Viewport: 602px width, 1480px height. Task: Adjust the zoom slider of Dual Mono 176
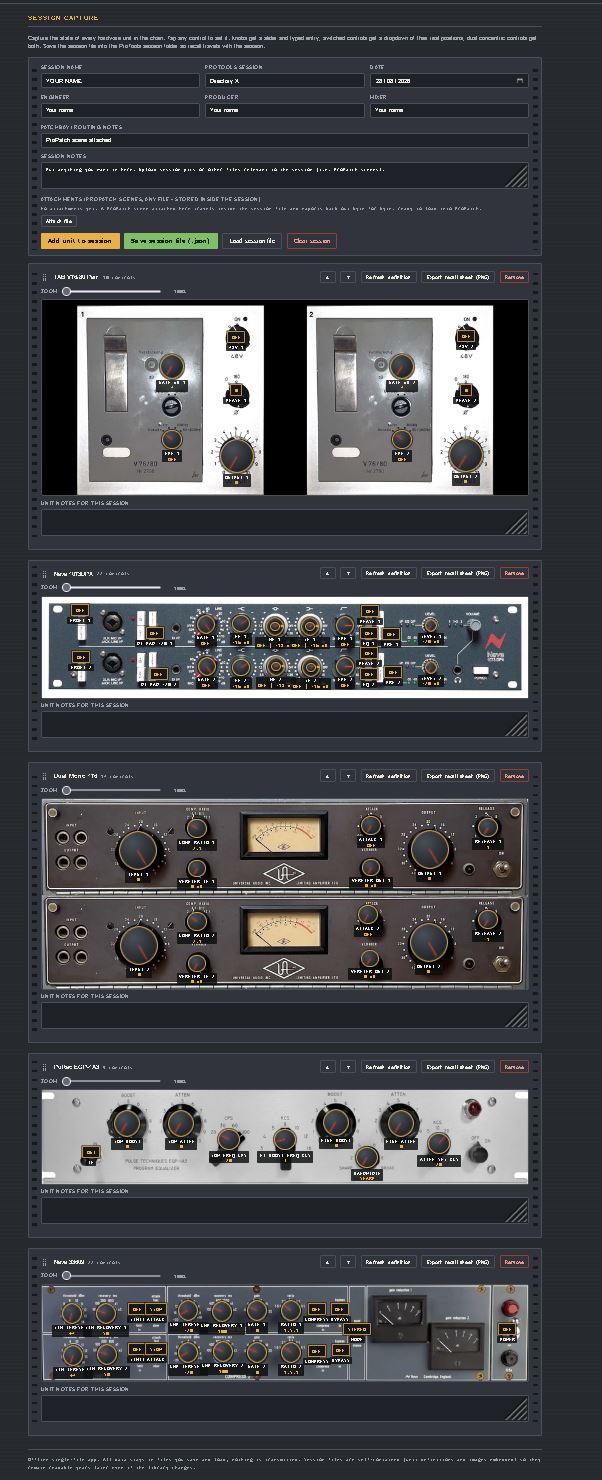point(111,790)
